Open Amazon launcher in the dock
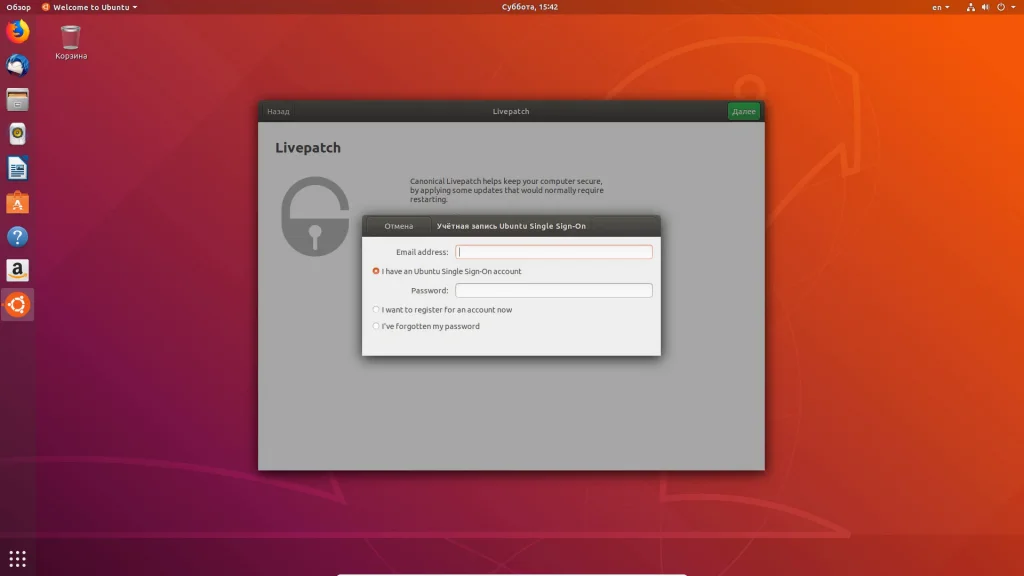This screenshot has width=1024, height=576. (x=18, y=270)
